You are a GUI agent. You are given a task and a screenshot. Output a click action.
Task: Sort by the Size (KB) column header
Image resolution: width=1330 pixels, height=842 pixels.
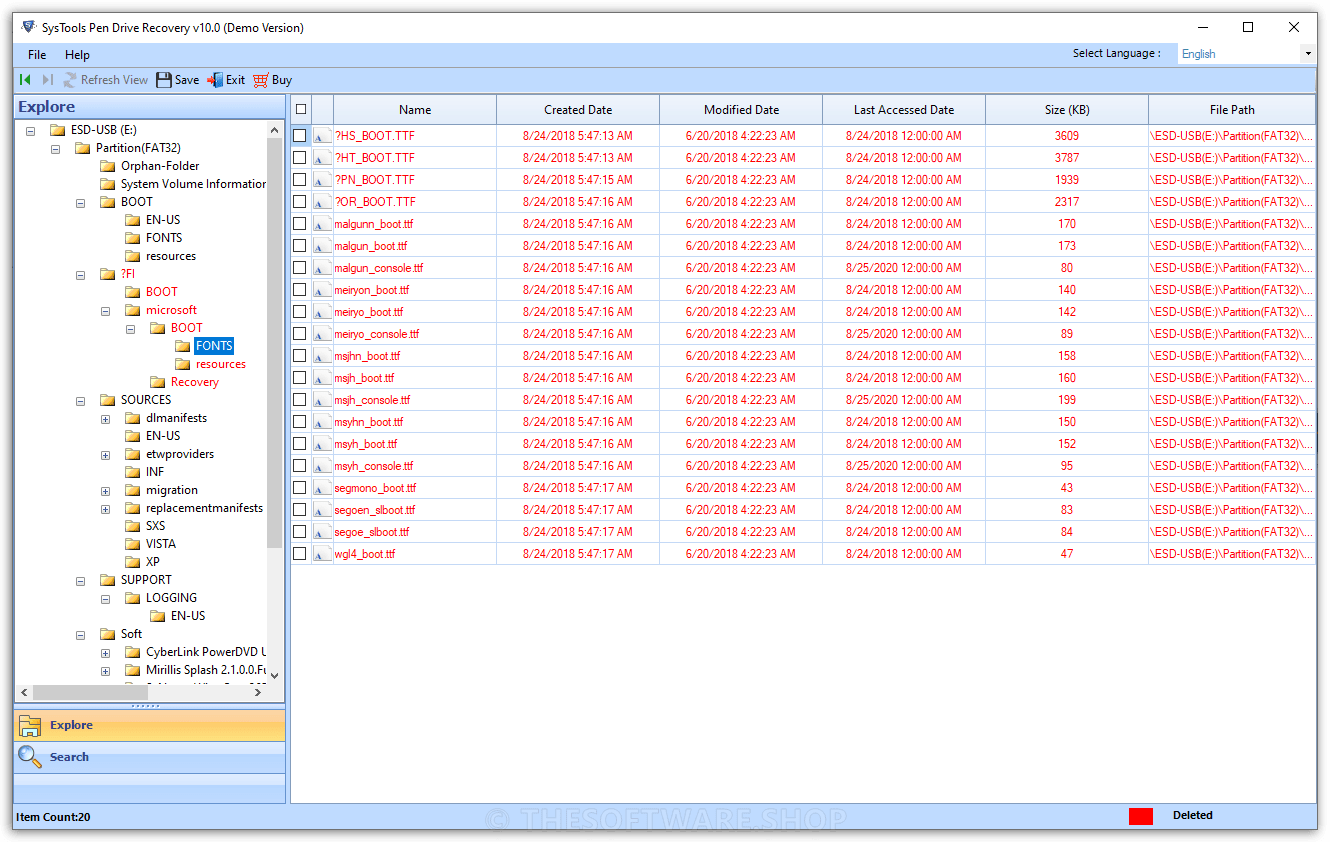point(1066,110)
